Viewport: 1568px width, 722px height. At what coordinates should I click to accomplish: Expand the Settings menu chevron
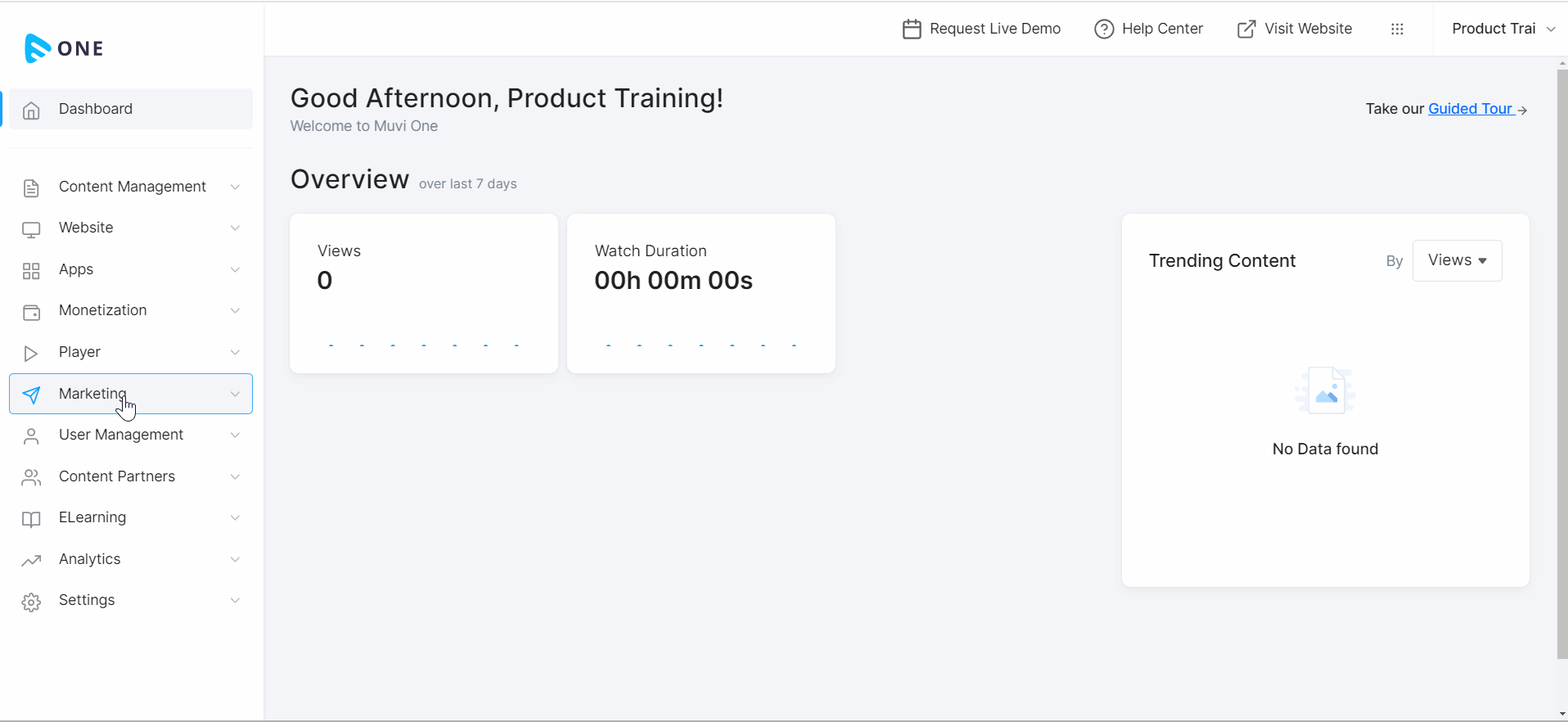pos(235,600)
